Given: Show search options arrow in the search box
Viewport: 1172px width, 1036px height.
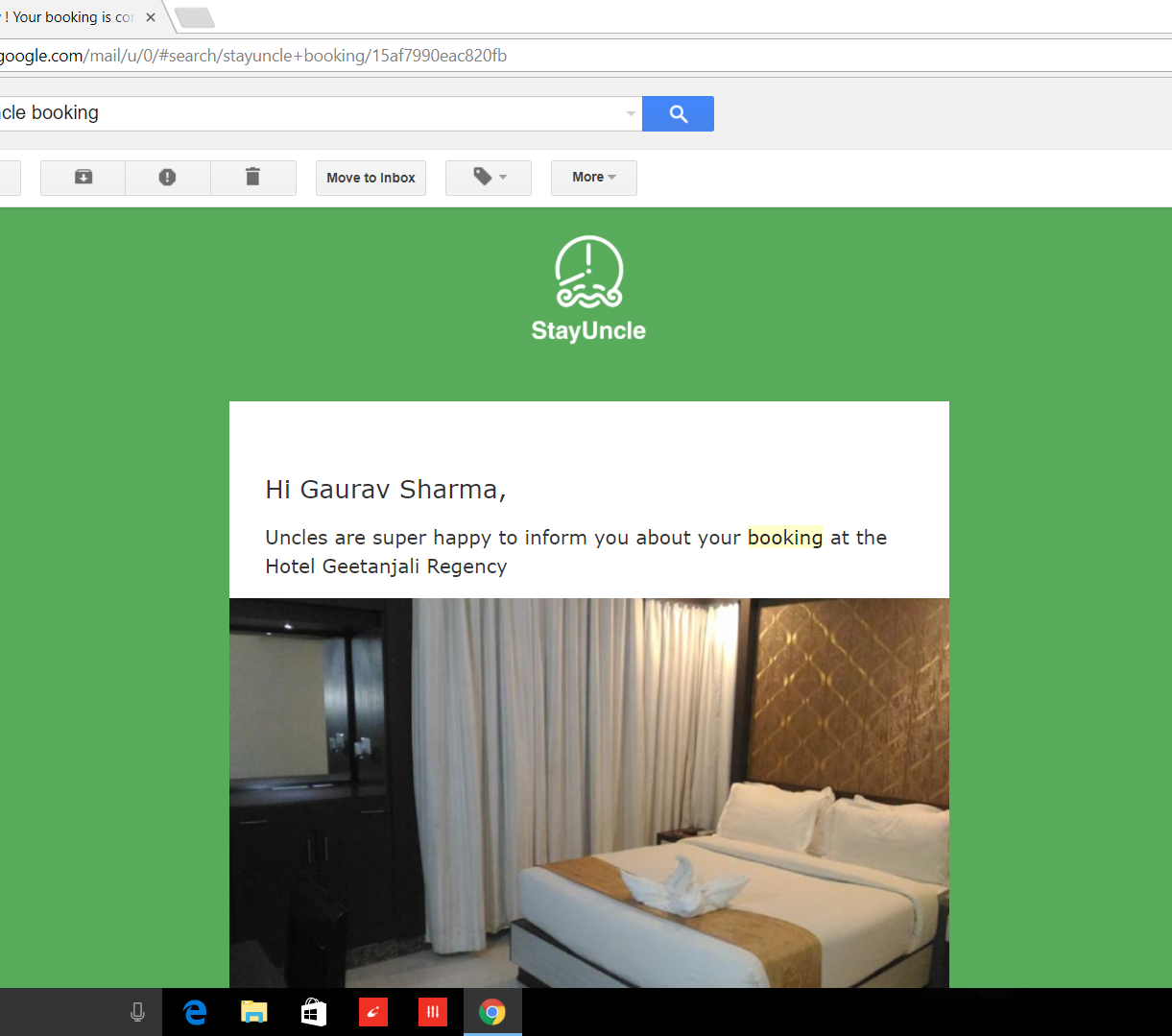Looking at the screenshot, I should (x=631, y=113).
